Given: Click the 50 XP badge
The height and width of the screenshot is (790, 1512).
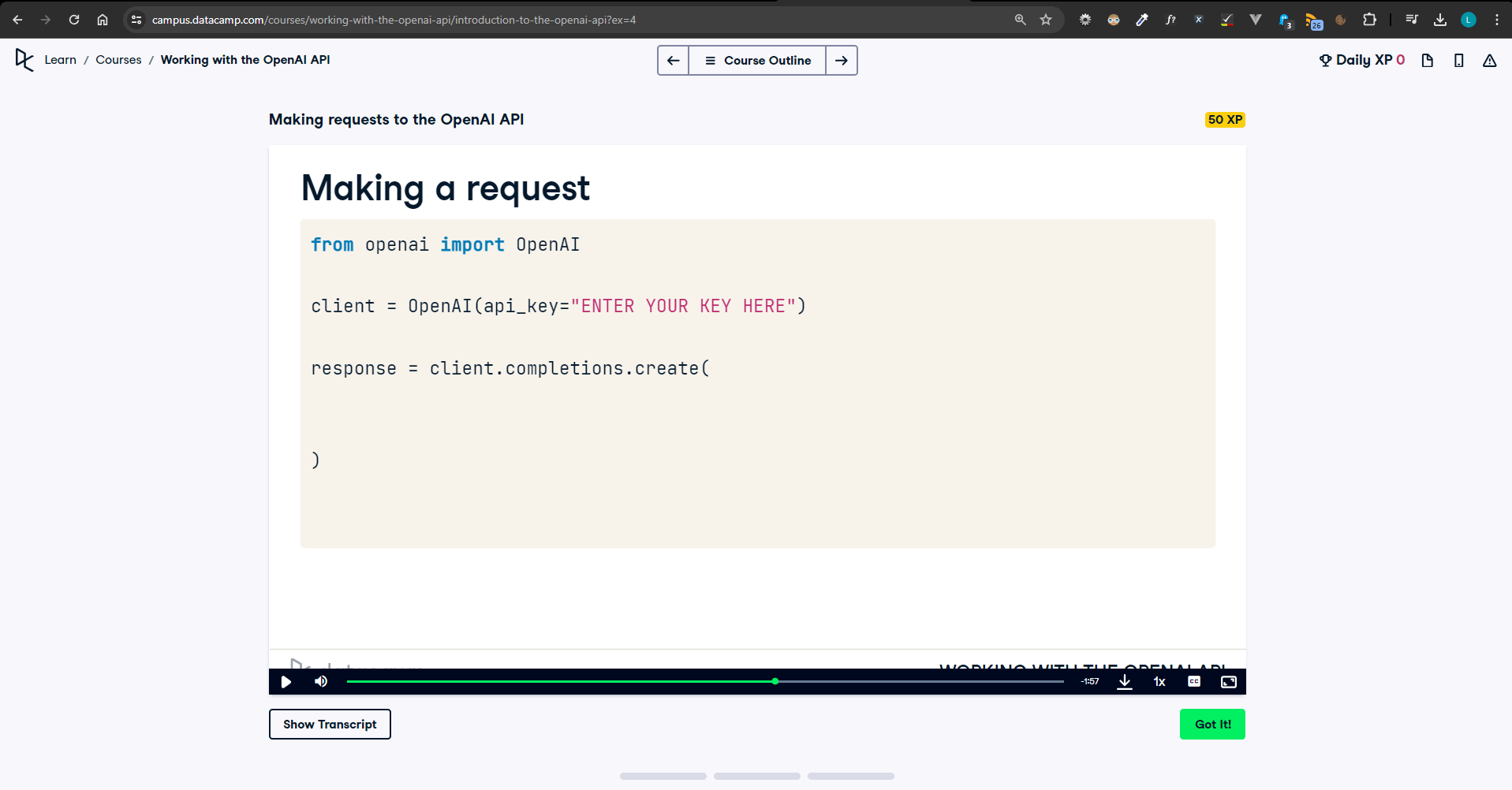Looking at the screenshot, I should [1225, 120].
